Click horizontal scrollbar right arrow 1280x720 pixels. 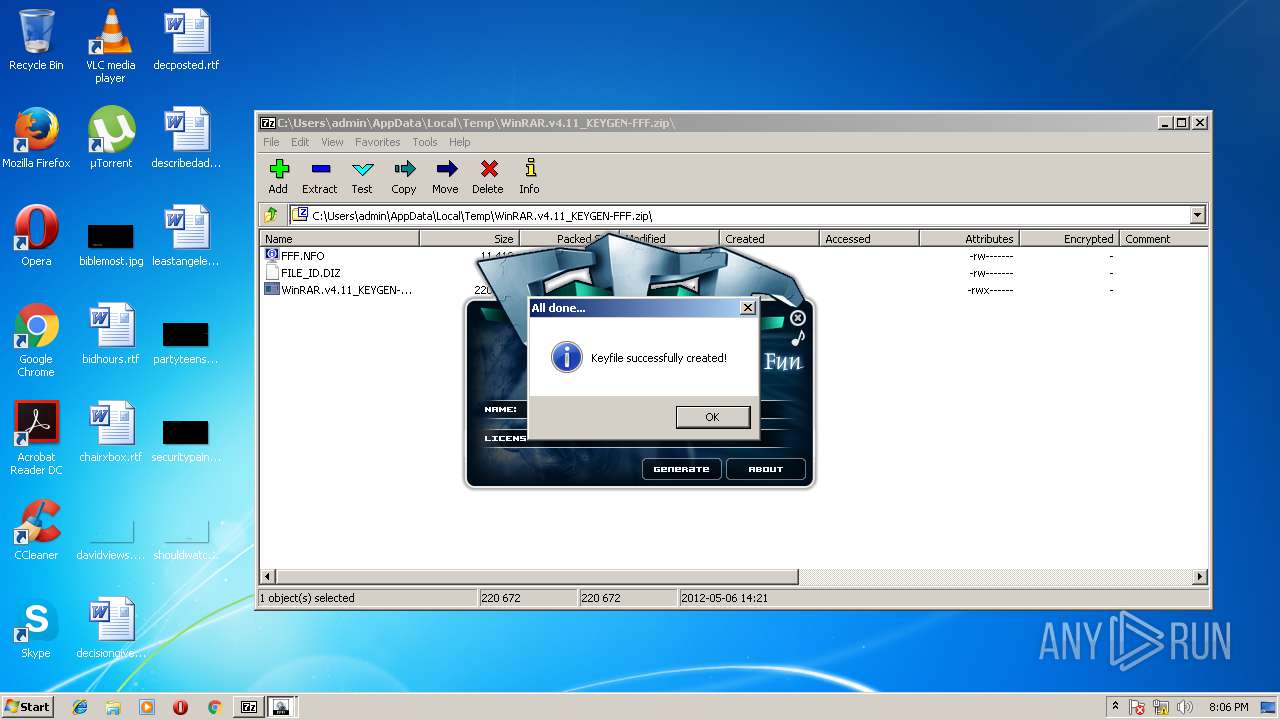tap(1200, 577)
